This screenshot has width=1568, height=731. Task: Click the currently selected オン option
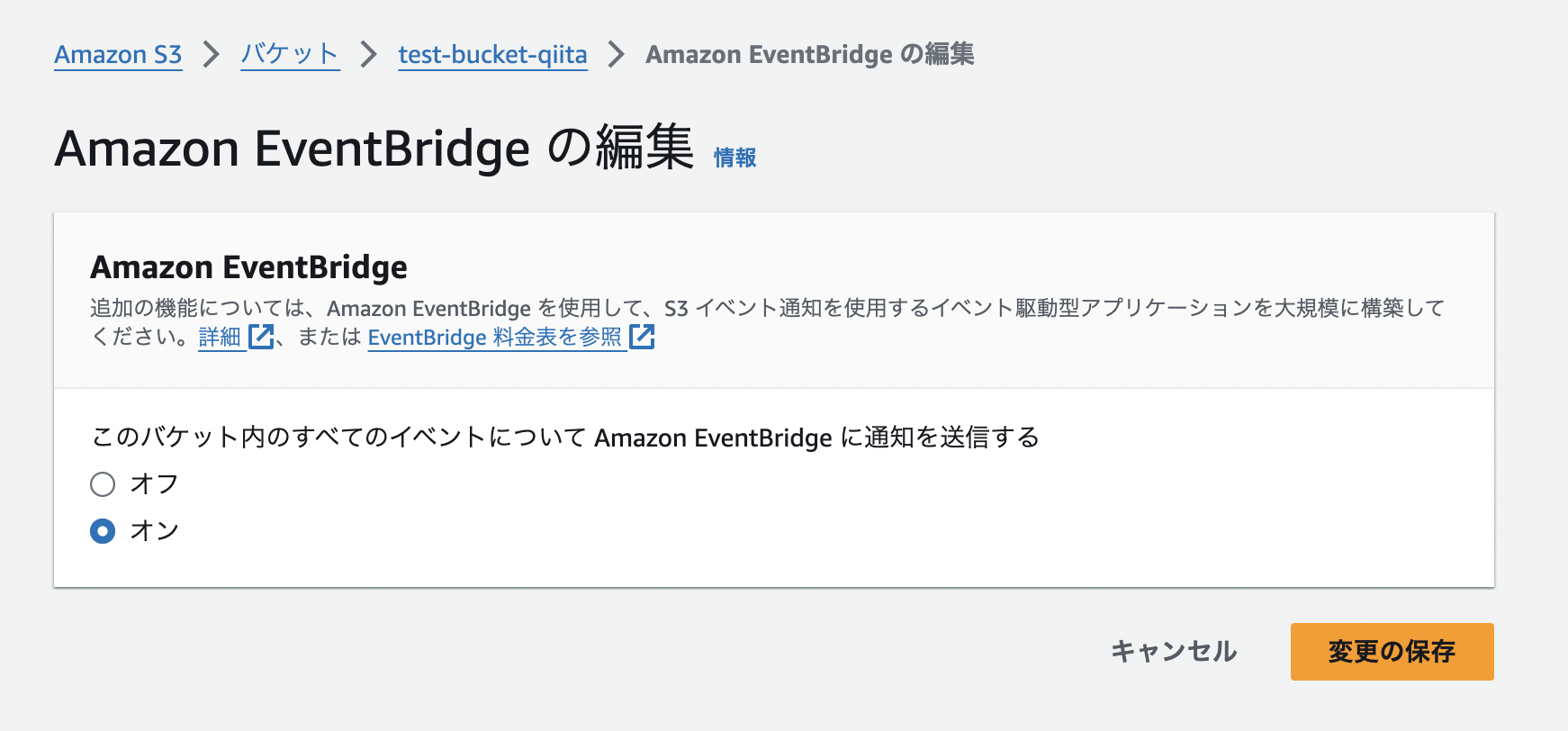102,531
